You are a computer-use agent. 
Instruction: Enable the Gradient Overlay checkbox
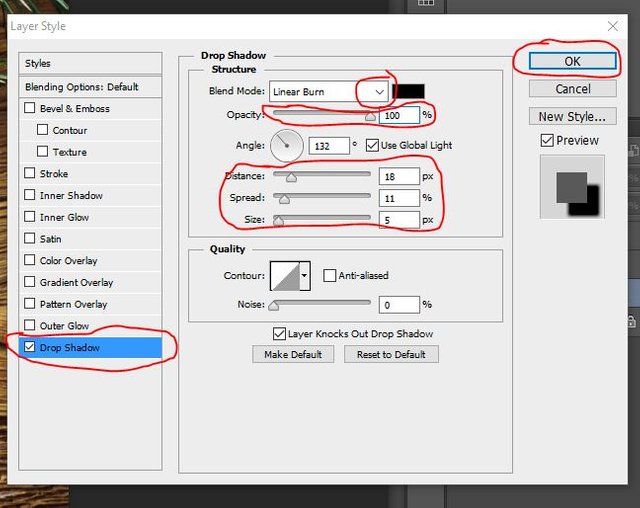pyautogui.click(x=29, y=282)
